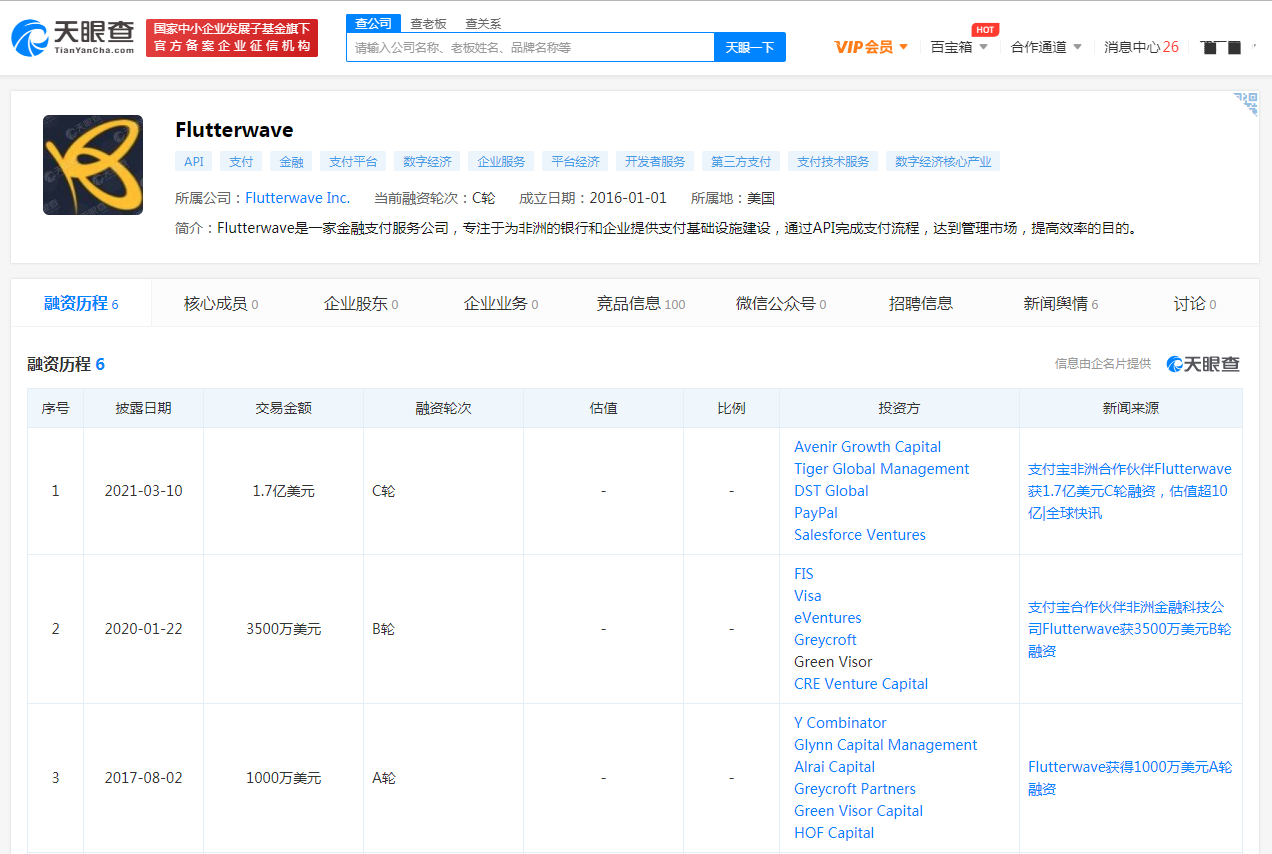
Task: Open CRE Venture Capital investor link
Action: click(861, 684)
